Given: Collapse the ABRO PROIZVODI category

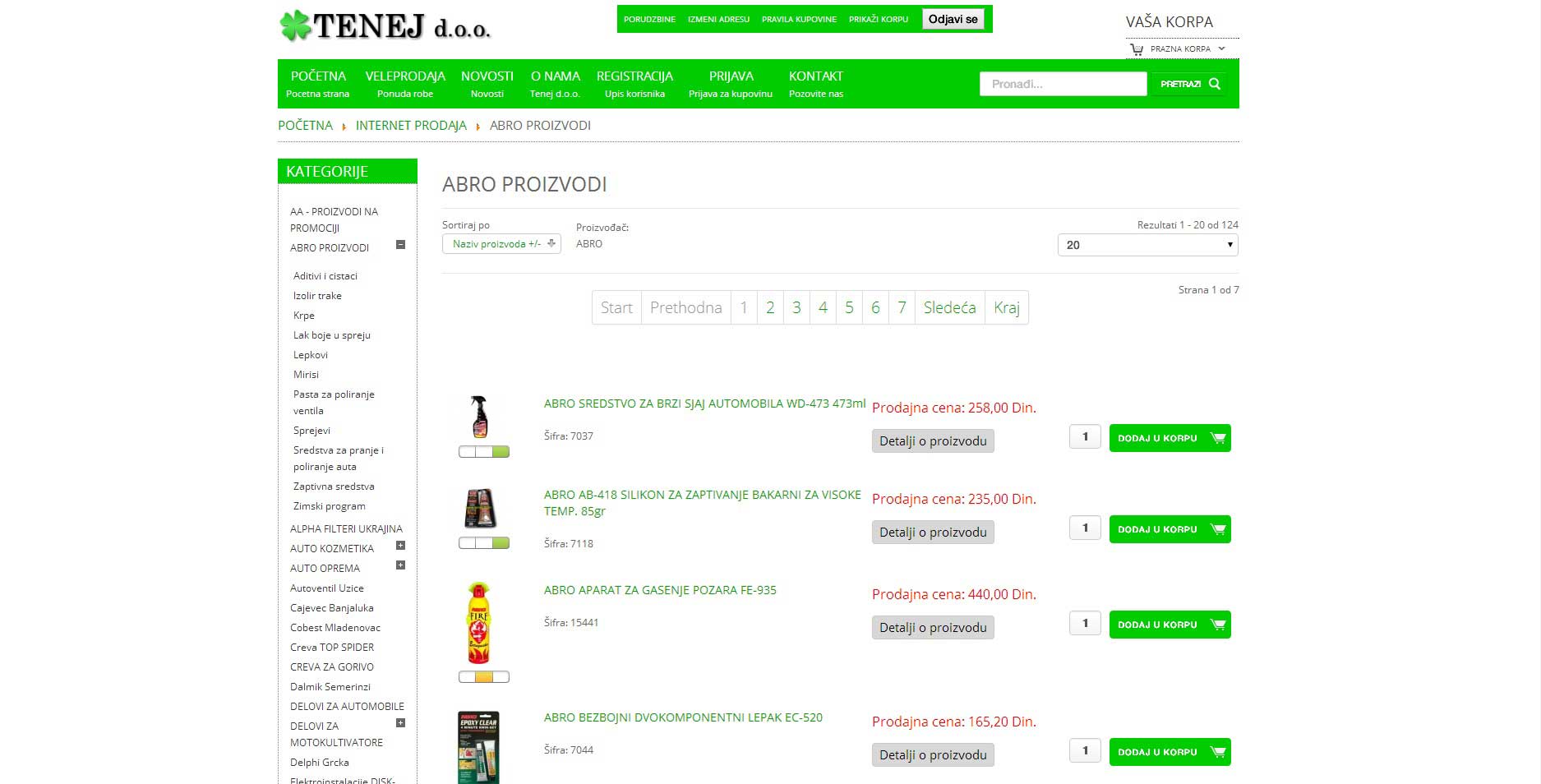Looking at the screenshot, I should click(x=400, y=244).
